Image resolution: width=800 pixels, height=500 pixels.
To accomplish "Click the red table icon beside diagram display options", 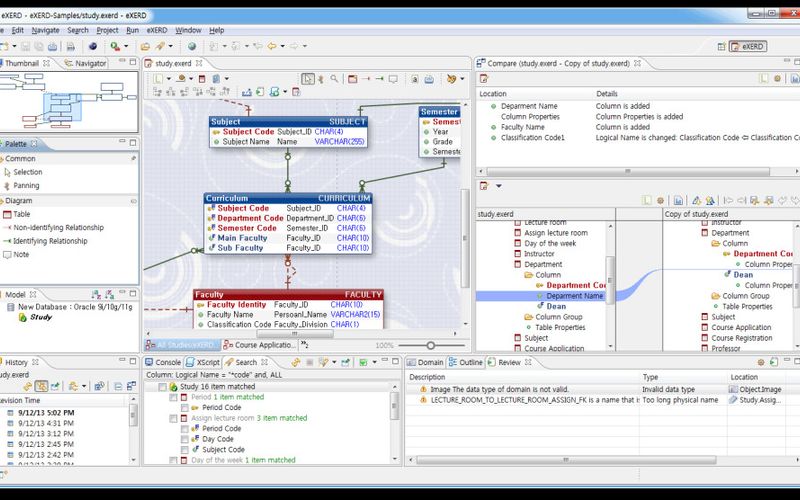I will pos(202,79).
